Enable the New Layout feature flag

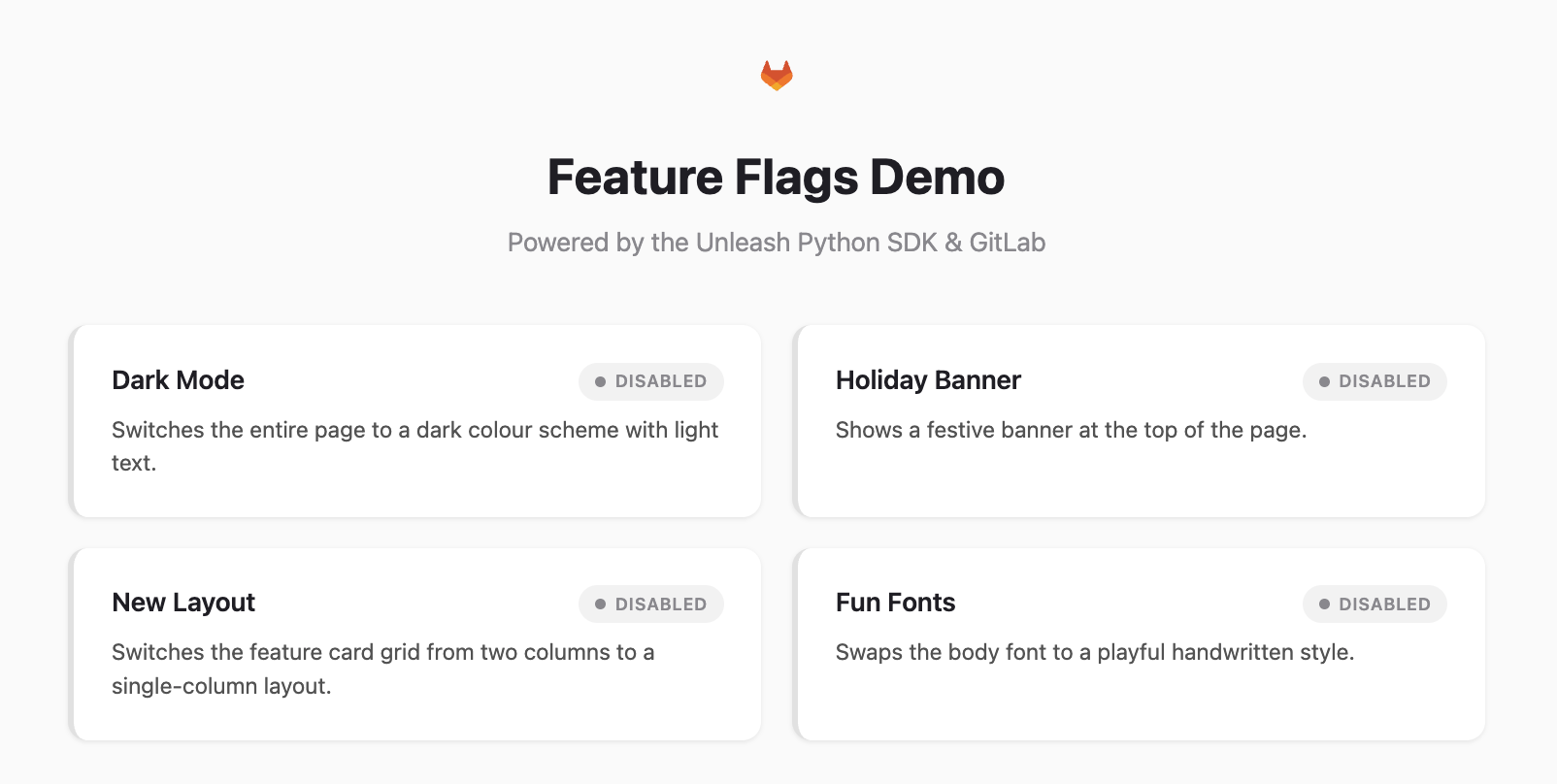[650, 604]
